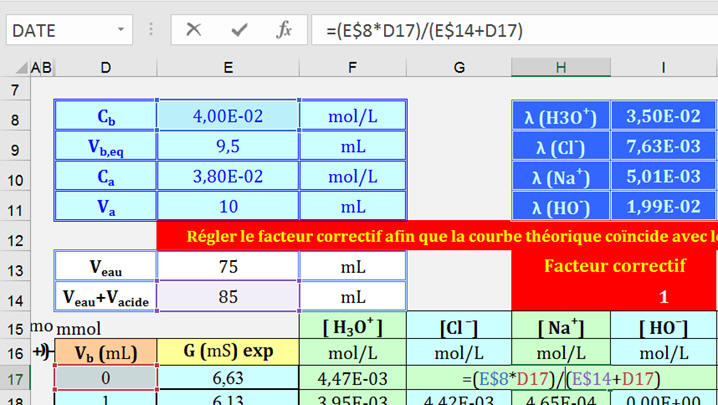Click the Name Box showing DATE

70,31
